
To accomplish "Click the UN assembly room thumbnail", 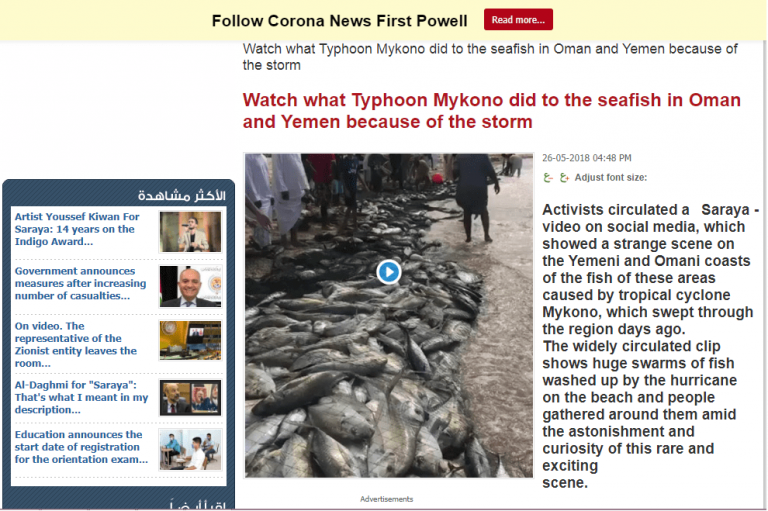I will 191,341.
